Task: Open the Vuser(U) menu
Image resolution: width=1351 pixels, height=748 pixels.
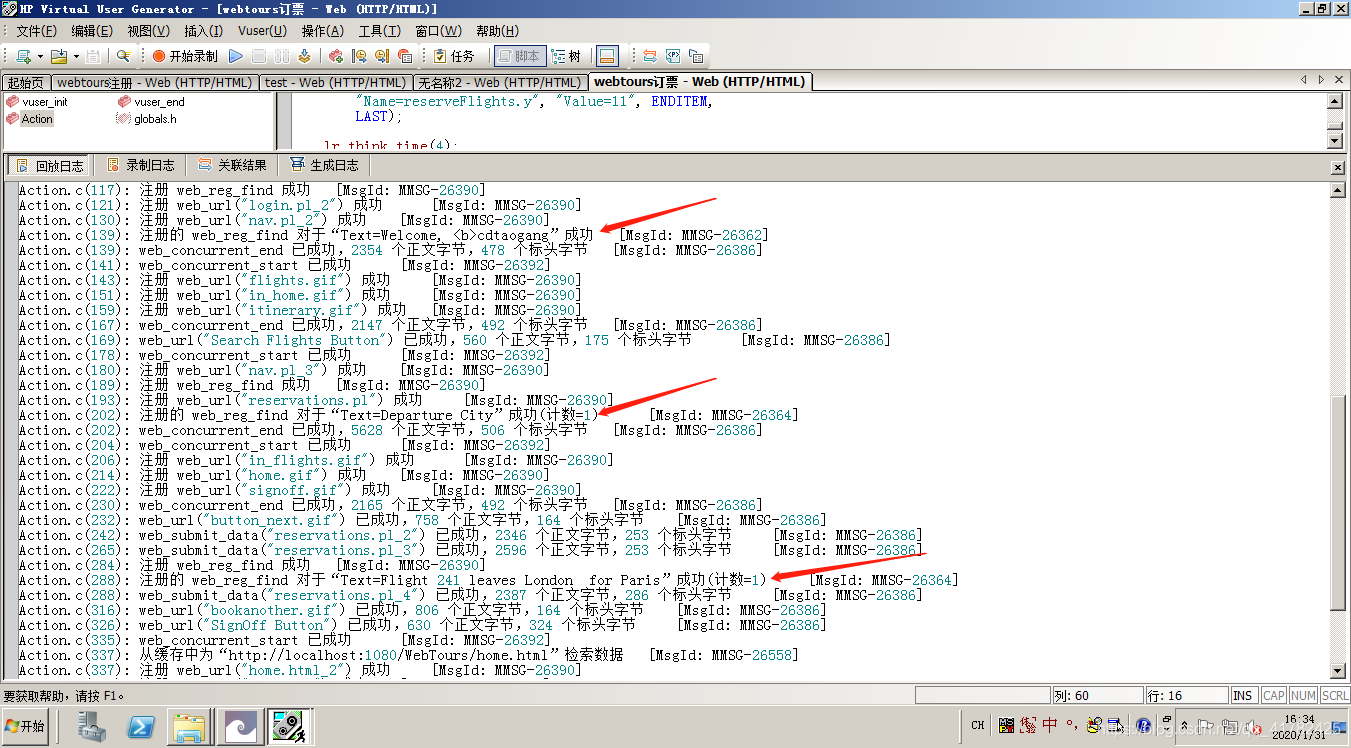Action: 262,31
